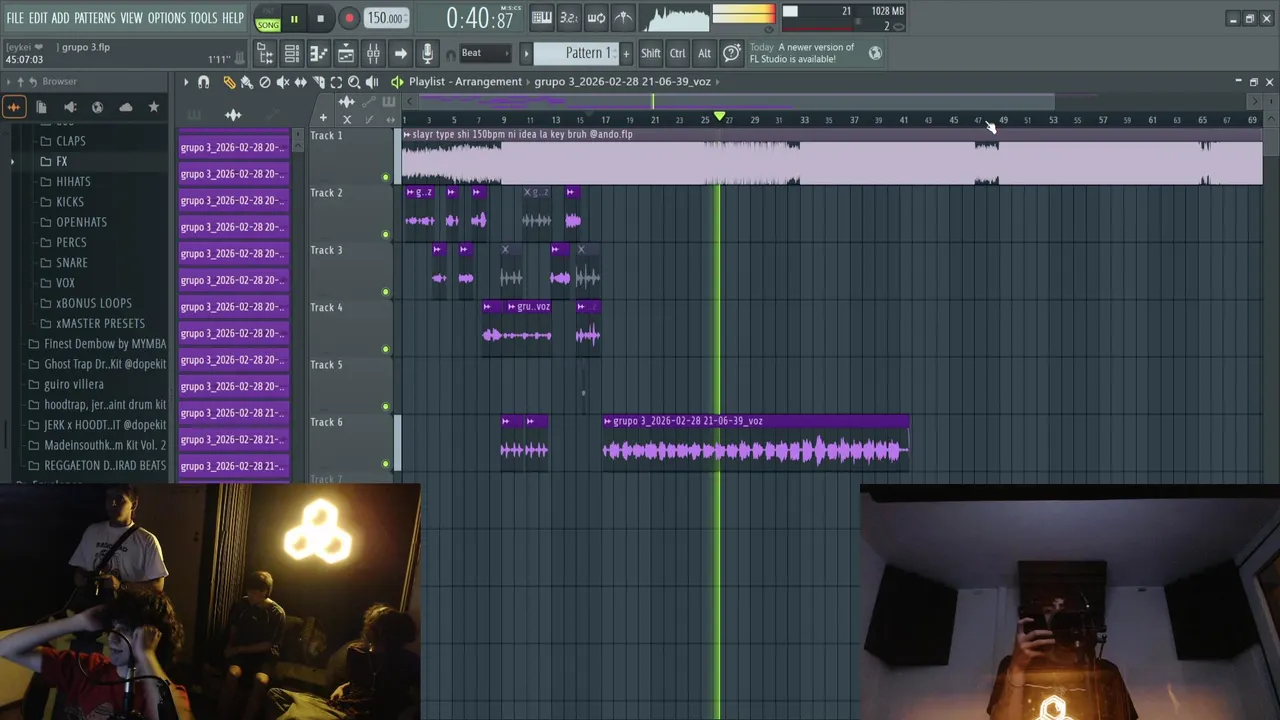Select the Draw pencil tool in playlist

pyautogui.click(x=229, y=82)
